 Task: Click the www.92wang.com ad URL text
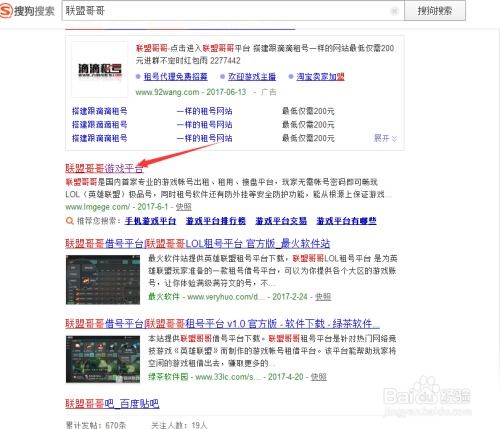click(x=167, y=92)
